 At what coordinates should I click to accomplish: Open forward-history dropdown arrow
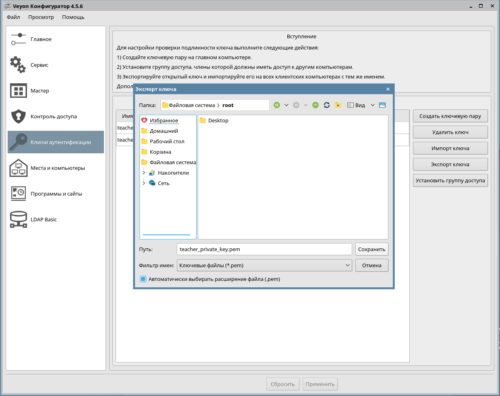pyautogui.click(x=306, y=105)
